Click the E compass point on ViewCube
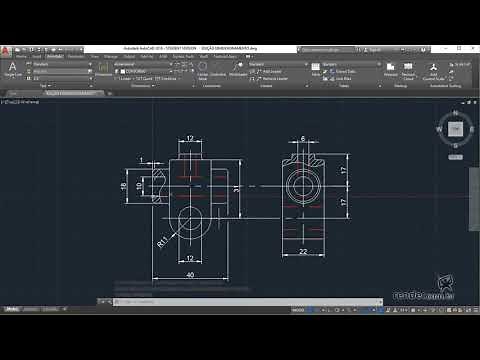Screen dimensions: 480x360 (x=472, y=129)
